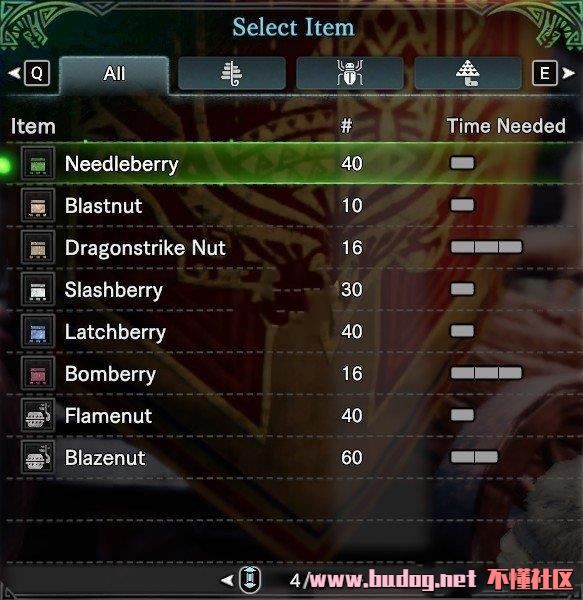This screenshot has width=583, height=600.
Task: Switch to the insects category beetle icon
Action: point(350,73)
